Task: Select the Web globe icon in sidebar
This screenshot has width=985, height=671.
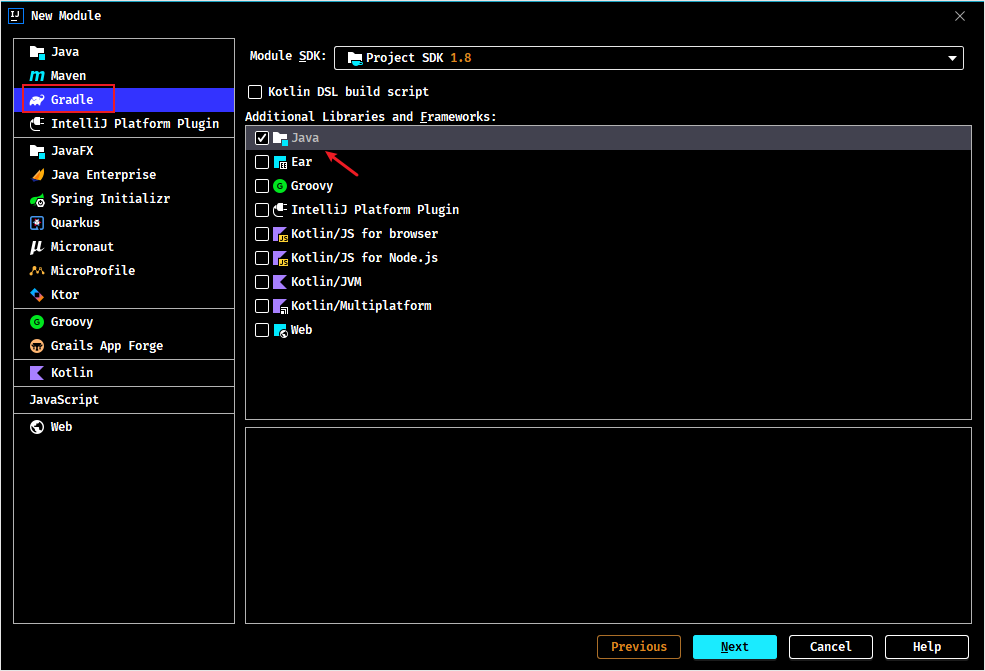Action: coord(37,427)
